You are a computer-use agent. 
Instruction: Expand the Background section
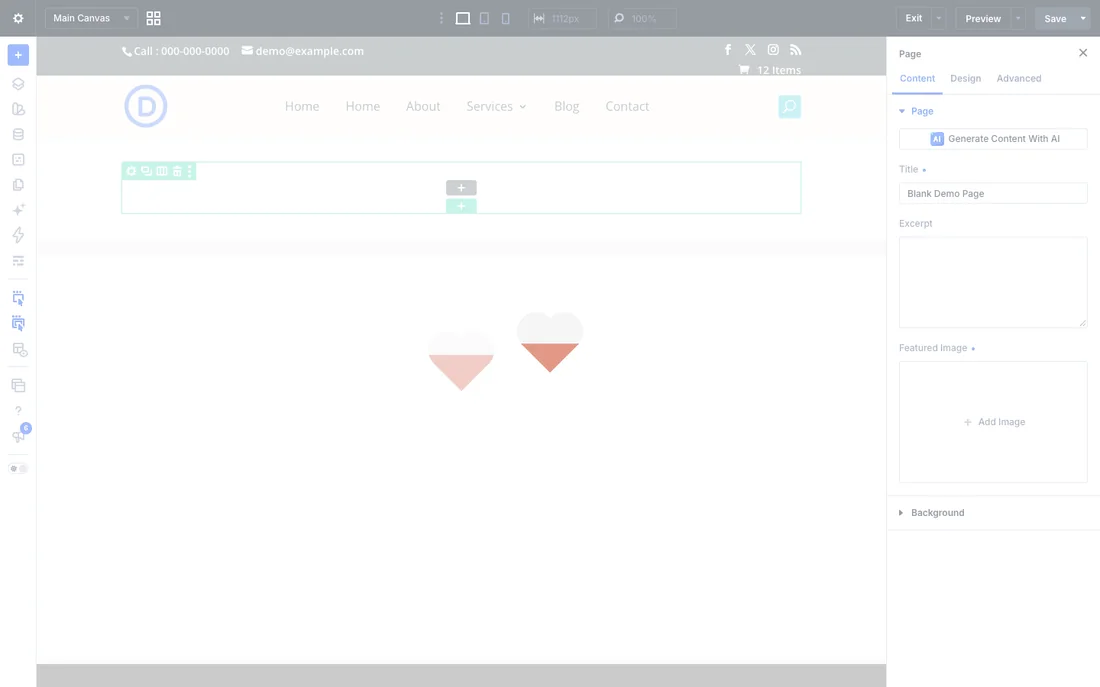click(x=932, y=512)
